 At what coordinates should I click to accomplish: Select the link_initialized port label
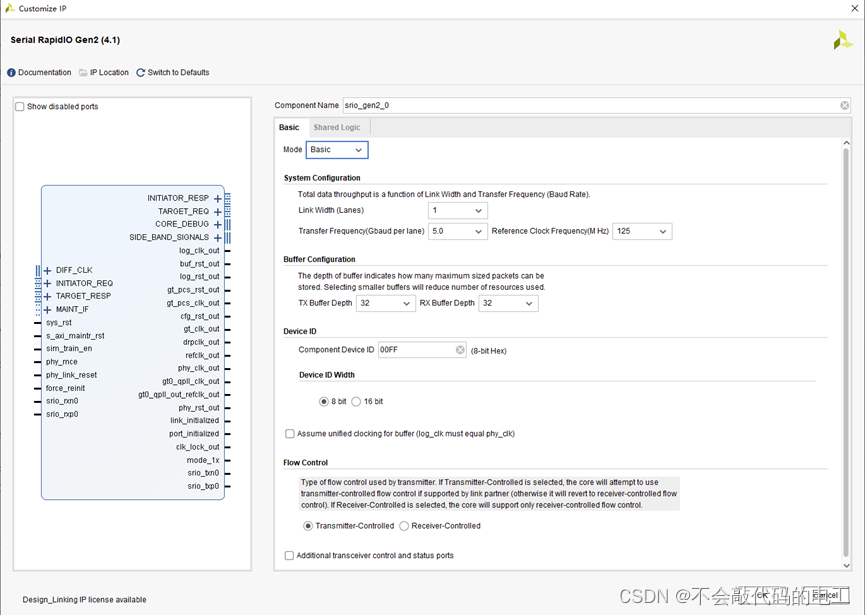[195, 421]
